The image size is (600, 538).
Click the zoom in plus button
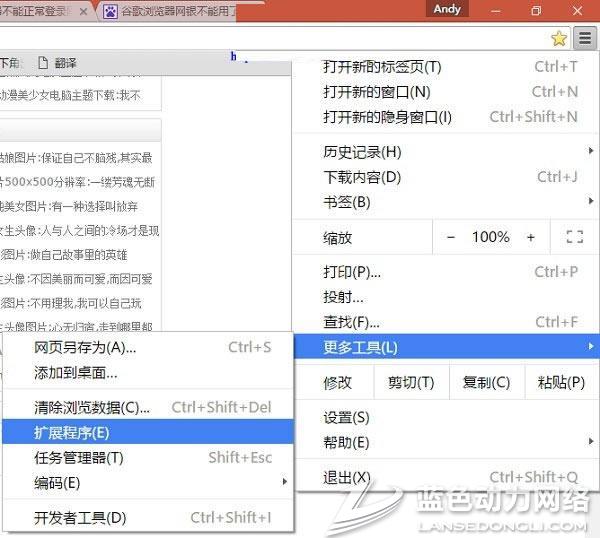point(530,237)
